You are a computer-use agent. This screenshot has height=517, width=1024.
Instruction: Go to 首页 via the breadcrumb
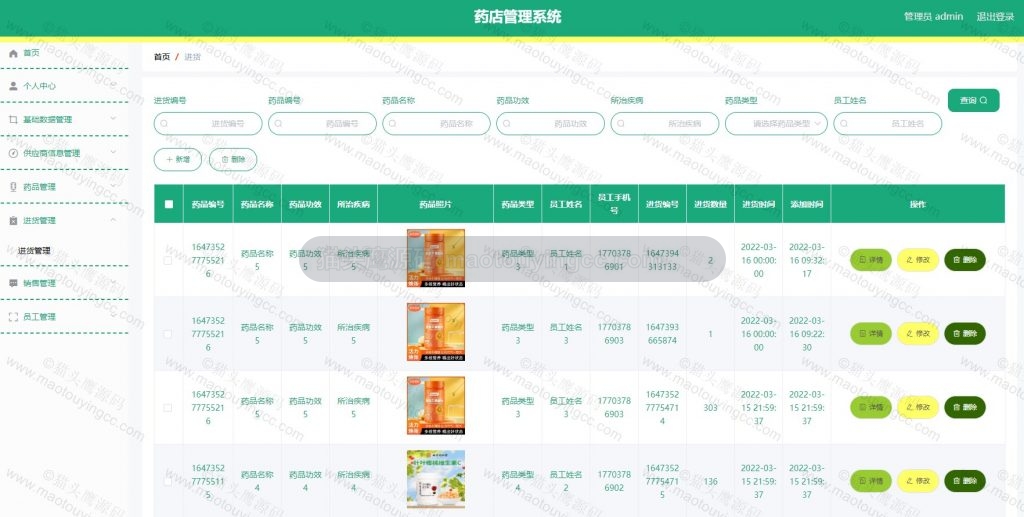tap(162, 57)
